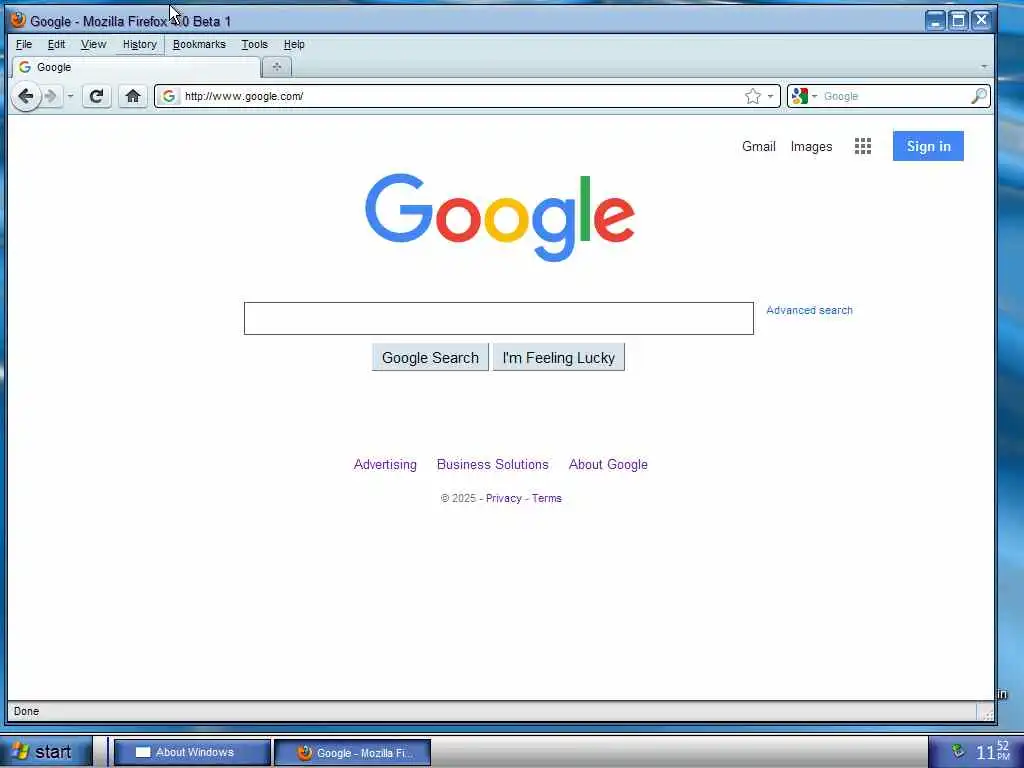Open the View menu

[93, 44]
